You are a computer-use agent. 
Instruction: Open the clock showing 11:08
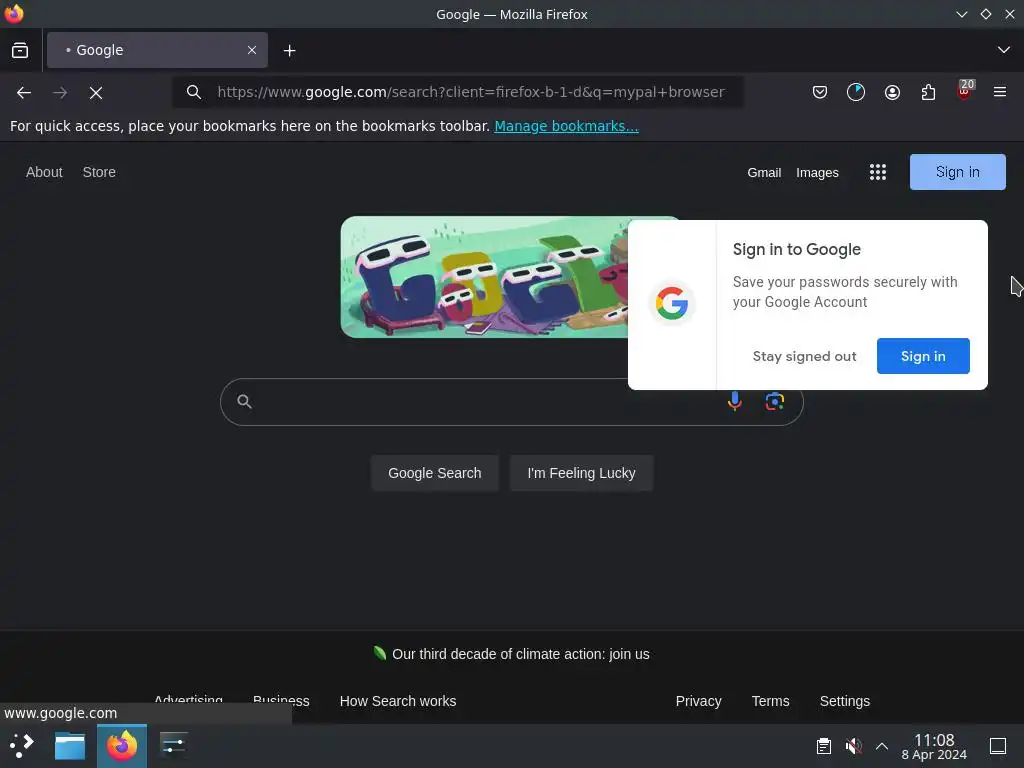coord(934,746)
